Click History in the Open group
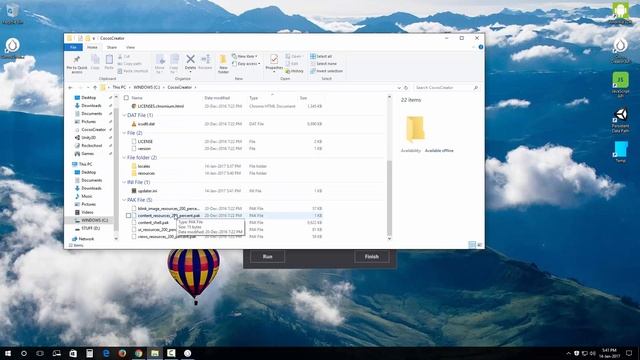This screenshot has width=640, height=360. pos(294,71)
